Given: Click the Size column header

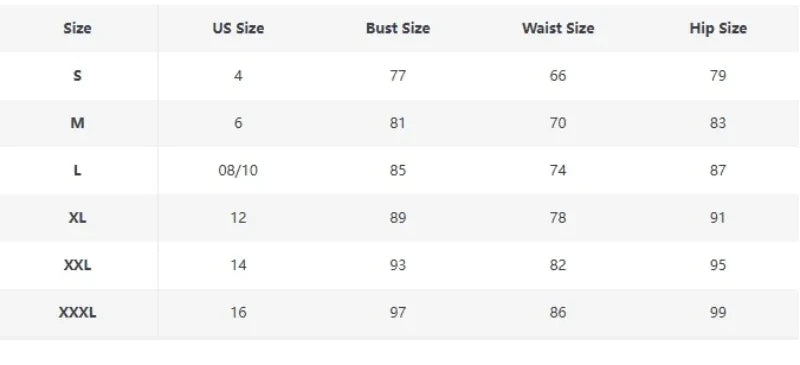Looking at the screenshot, I should [78, 28].
